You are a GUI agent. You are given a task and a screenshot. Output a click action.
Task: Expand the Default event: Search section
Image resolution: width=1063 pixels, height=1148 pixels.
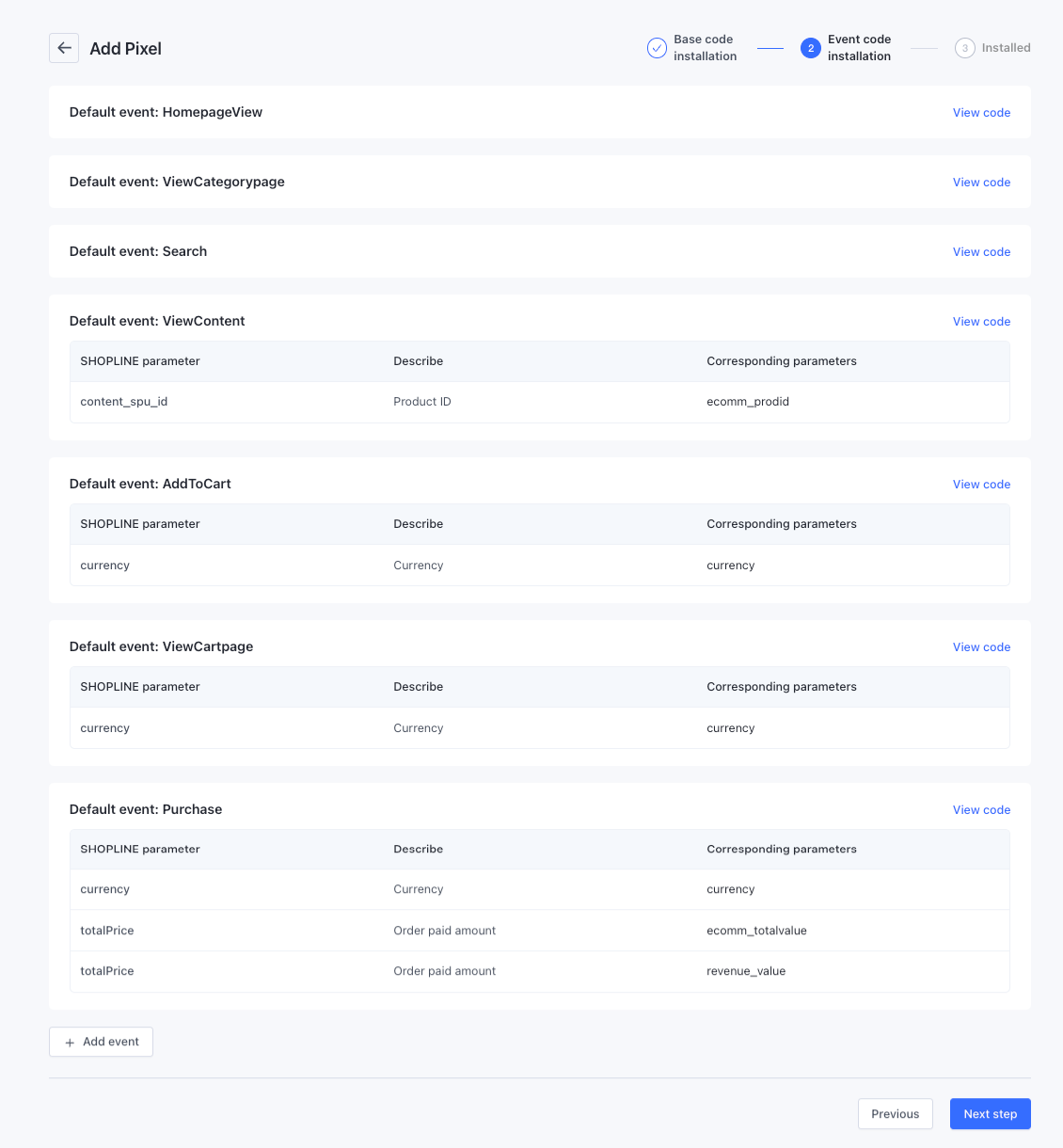point(138,251)
